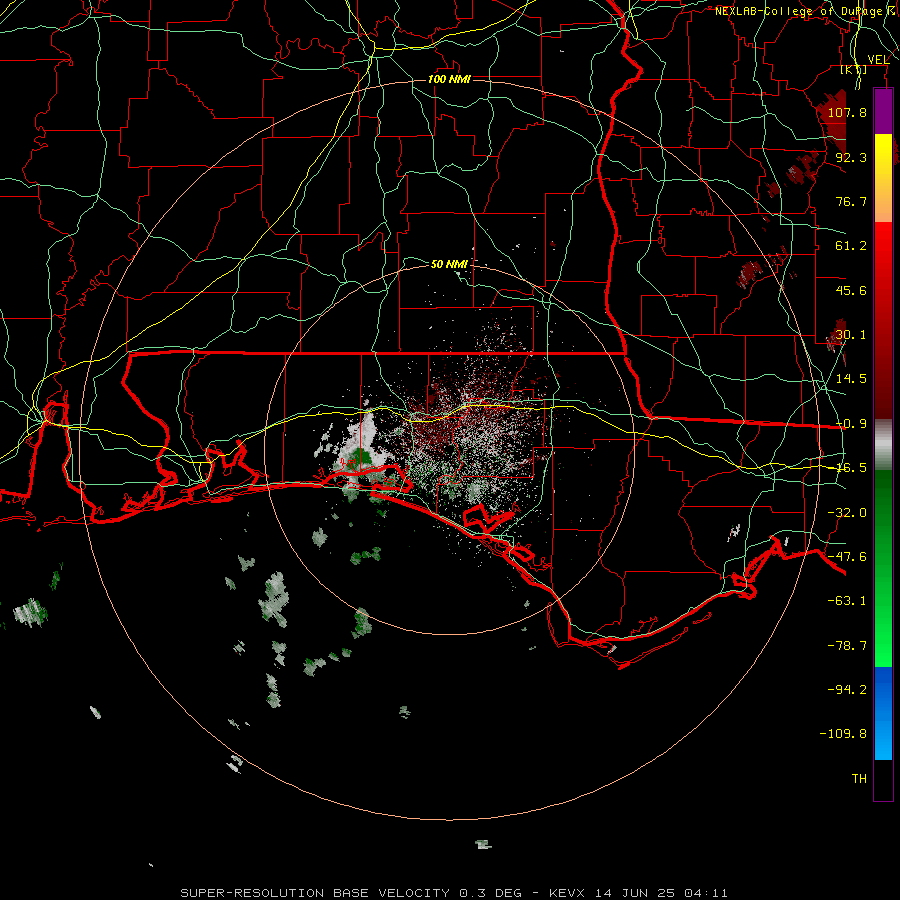The height and width of the screenshot is (900, 900).
Task: Click the TH threshold label
Action: [859, 778]
